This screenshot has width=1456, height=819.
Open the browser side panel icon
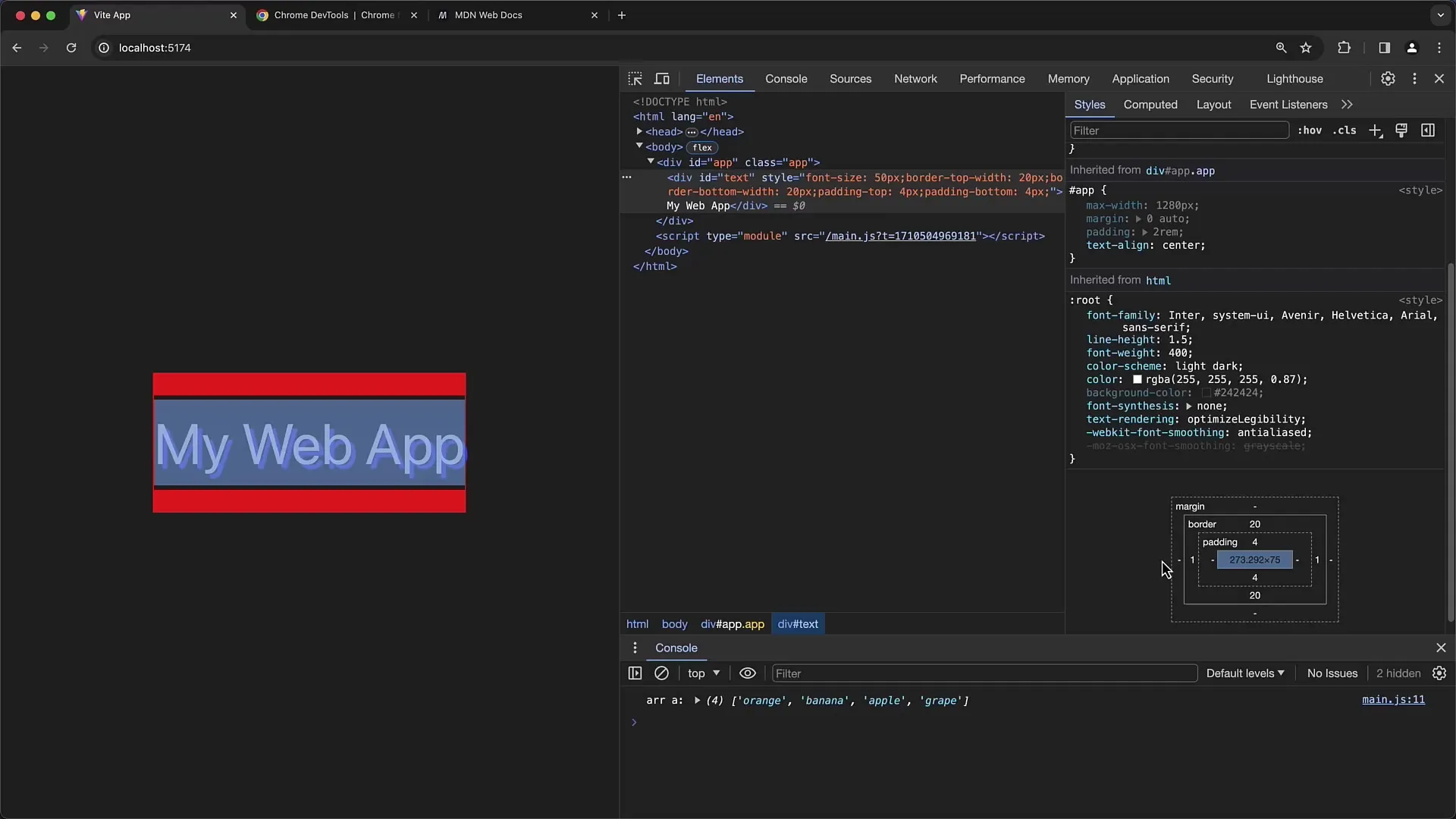[x=1384, y=48]
